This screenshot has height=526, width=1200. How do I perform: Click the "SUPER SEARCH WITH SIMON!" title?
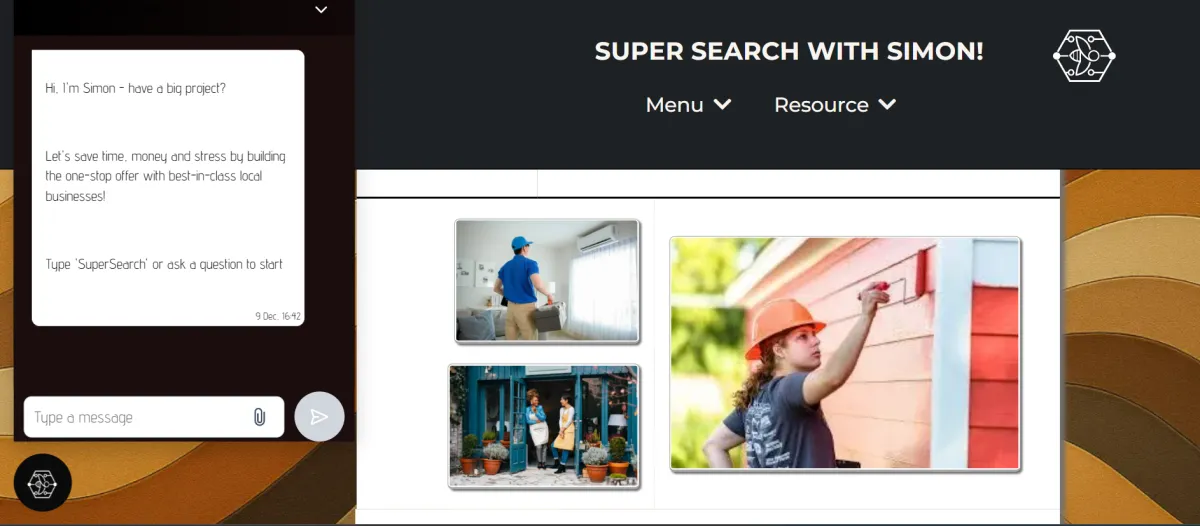click(789, 52)
